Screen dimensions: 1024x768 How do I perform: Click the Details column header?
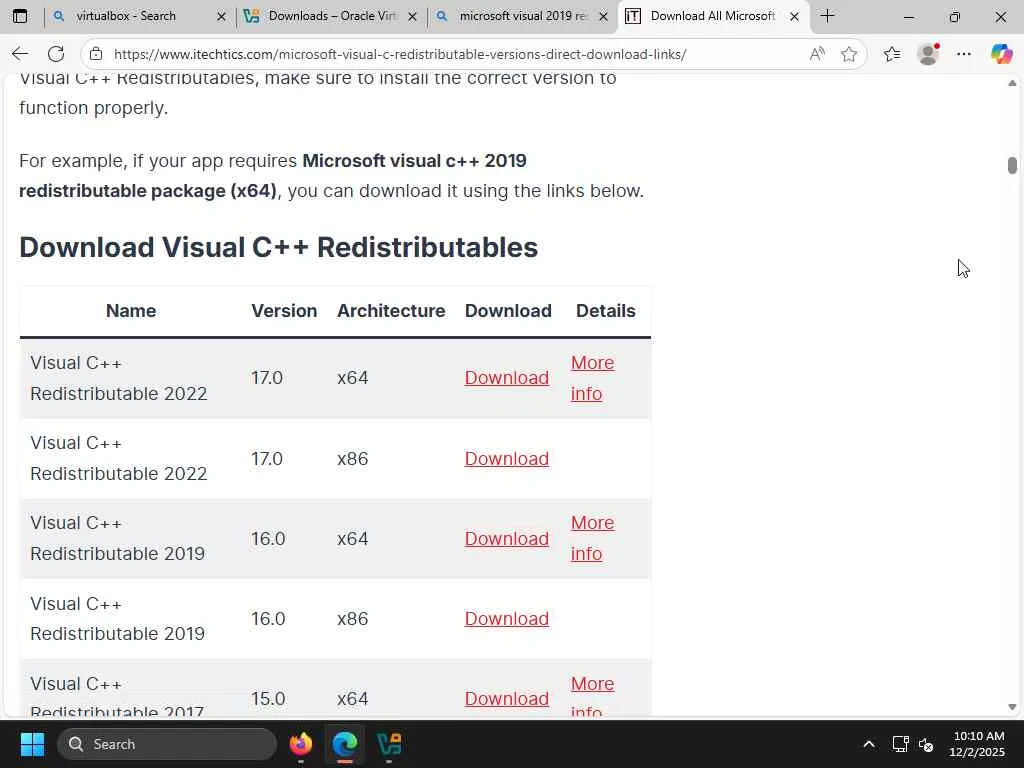coord(605,311)
